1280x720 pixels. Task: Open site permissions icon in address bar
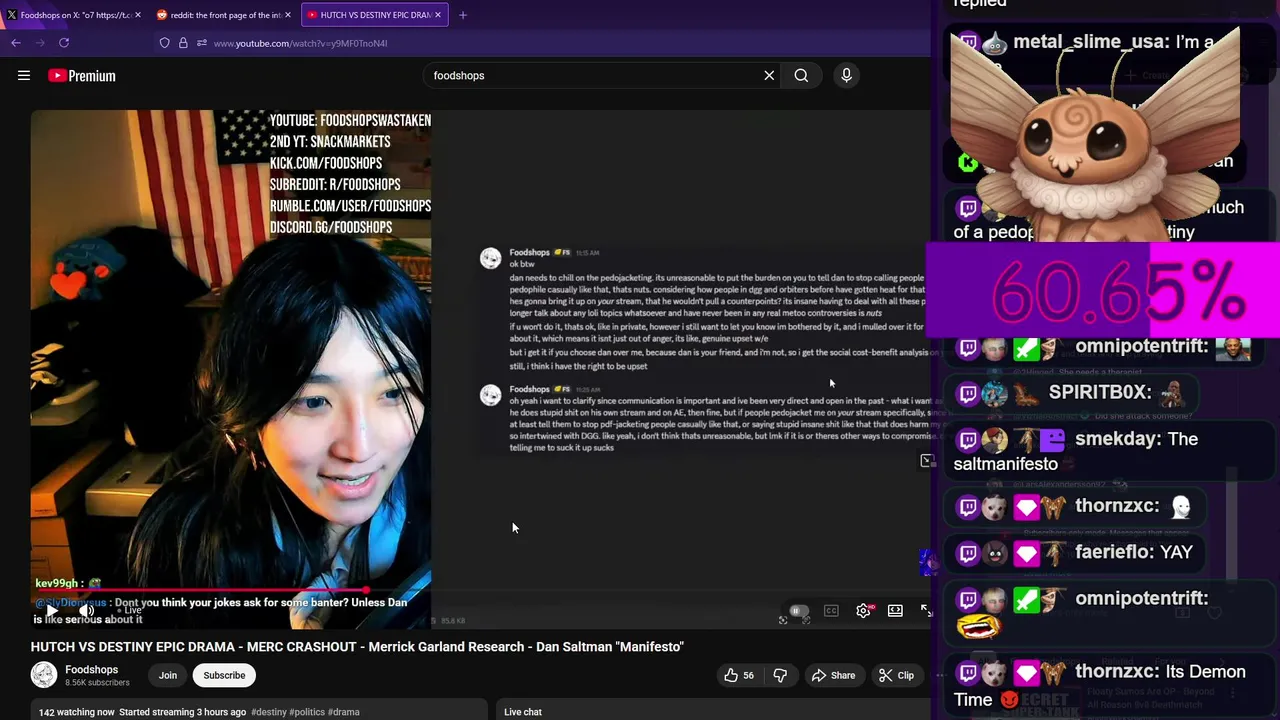(x=201, y=43)
